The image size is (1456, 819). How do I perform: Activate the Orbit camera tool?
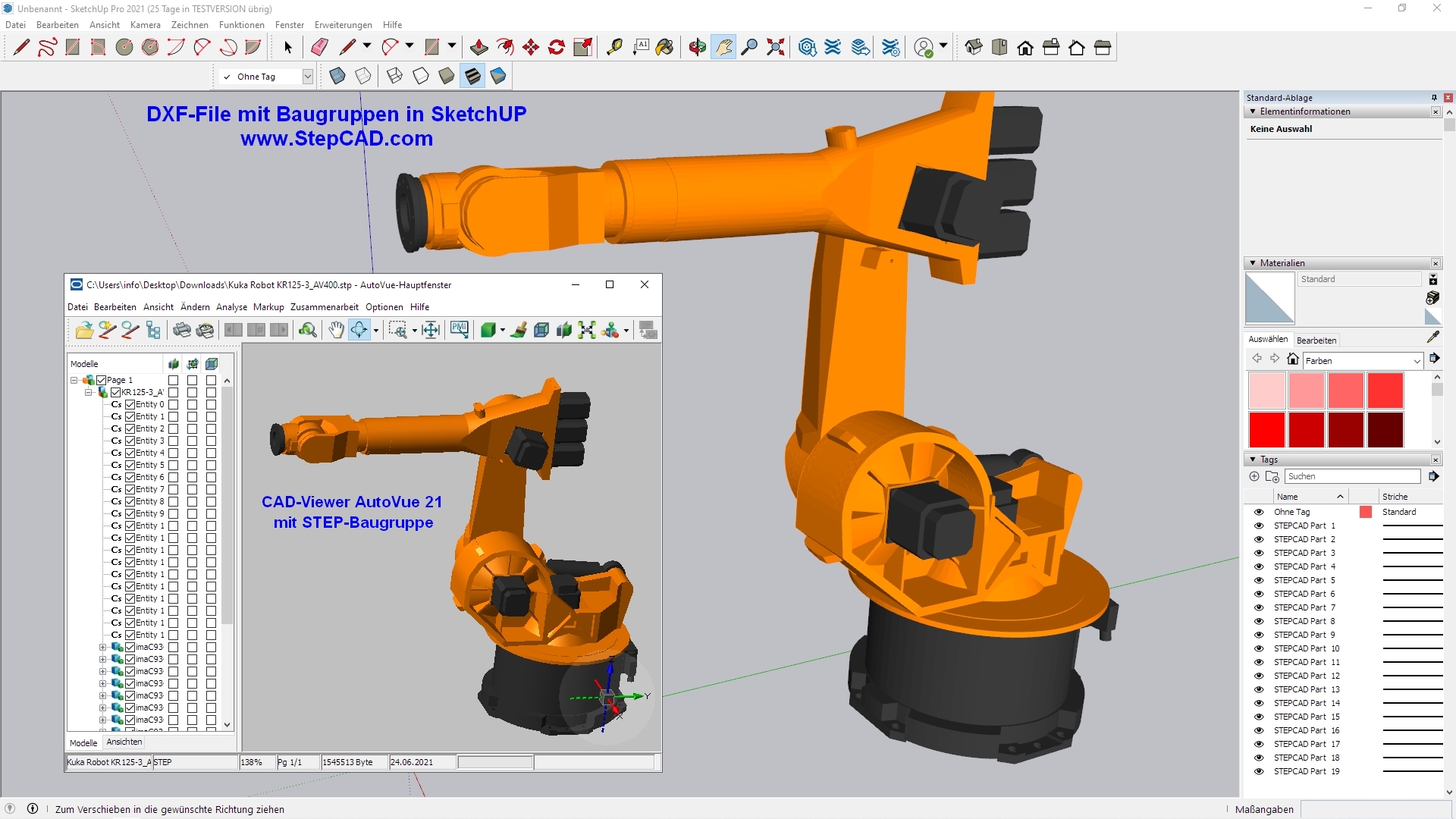click(698, 48)
